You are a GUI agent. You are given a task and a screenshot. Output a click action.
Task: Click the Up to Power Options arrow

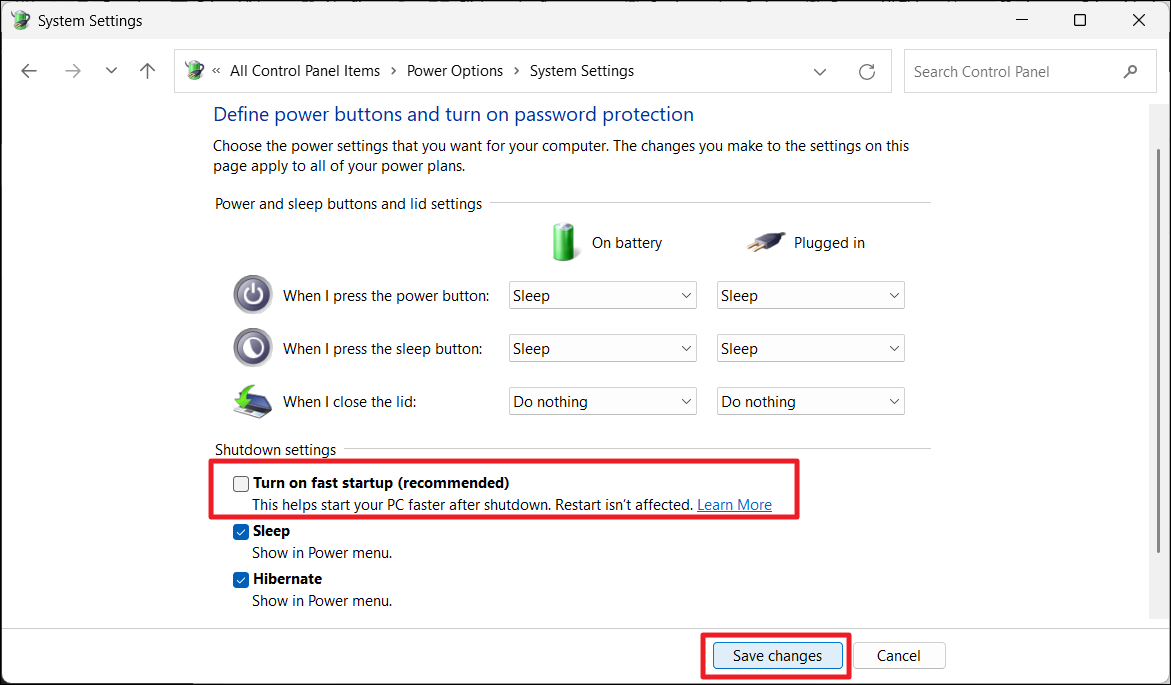pyautogui.click(x=148, y=71)
